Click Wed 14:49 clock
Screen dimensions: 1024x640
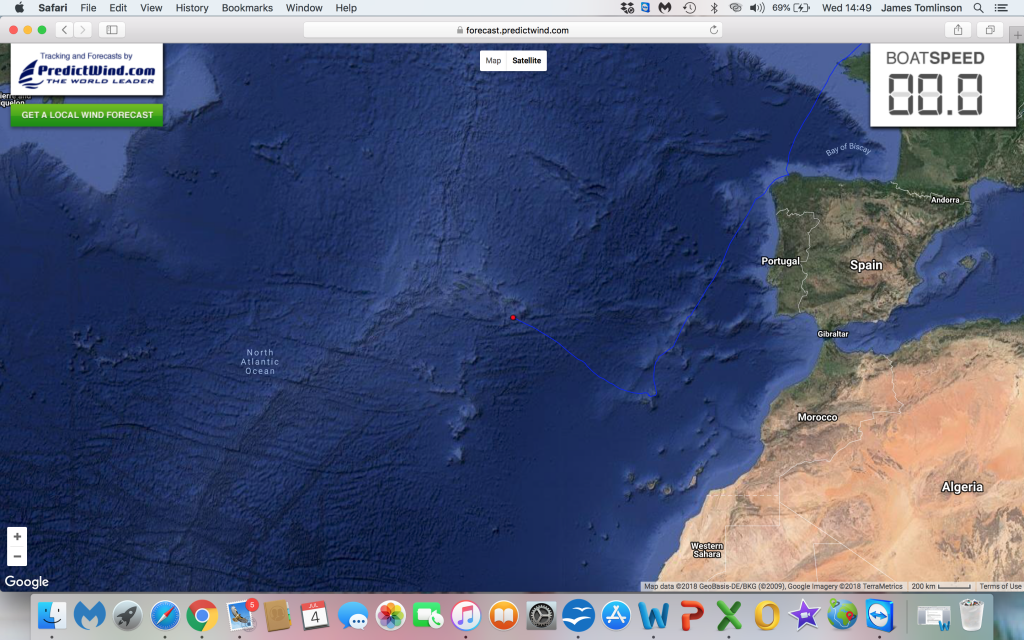(x=846, y=8)
